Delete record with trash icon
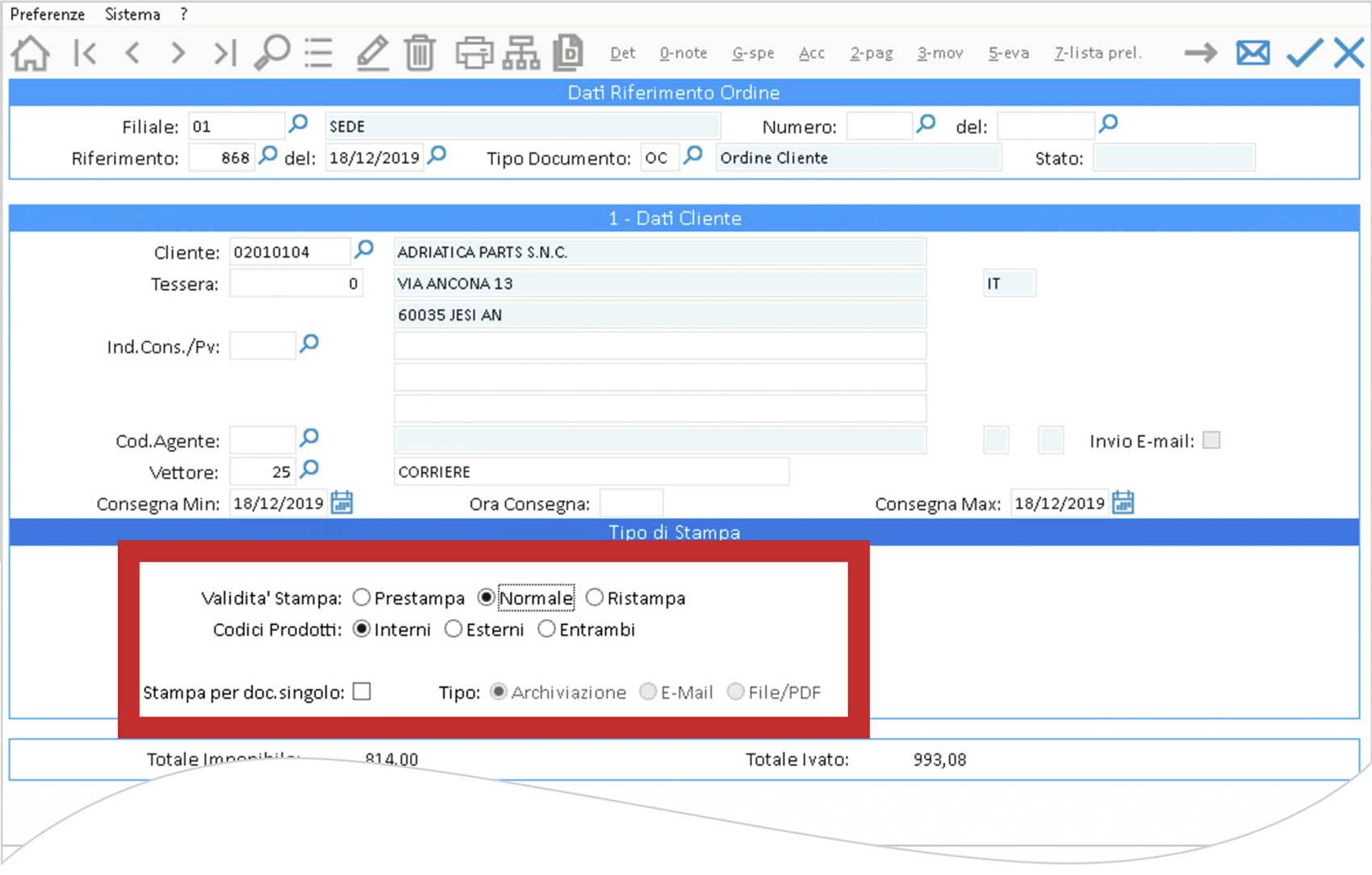 420,53
